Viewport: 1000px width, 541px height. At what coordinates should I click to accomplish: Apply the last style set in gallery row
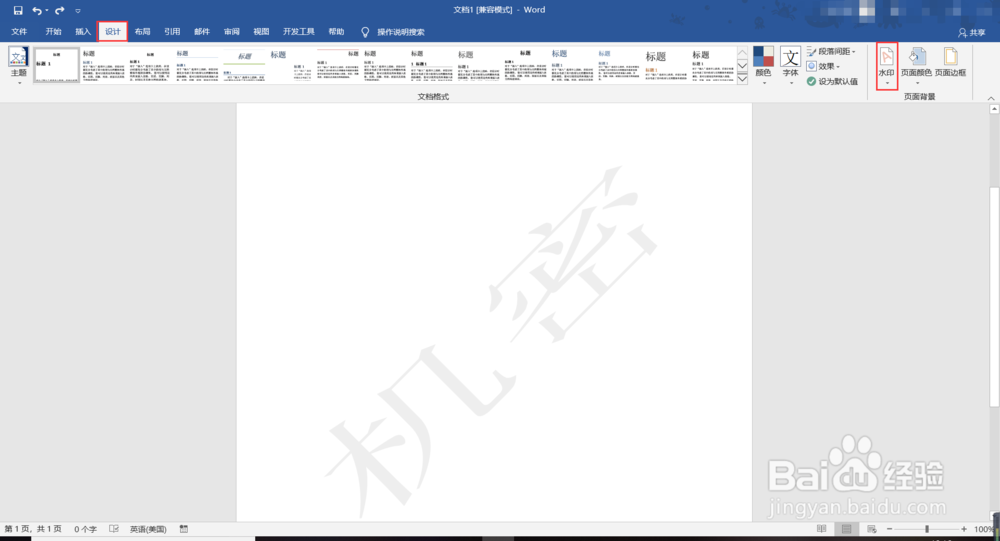click(x=713, y=64)
